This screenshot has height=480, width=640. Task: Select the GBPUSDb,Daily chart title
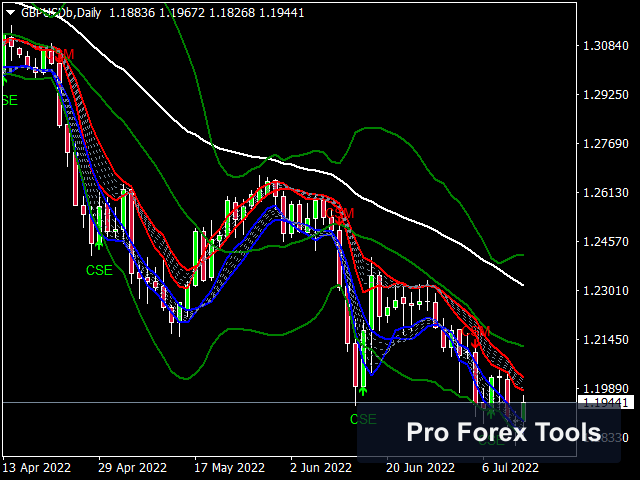(61, 13)
